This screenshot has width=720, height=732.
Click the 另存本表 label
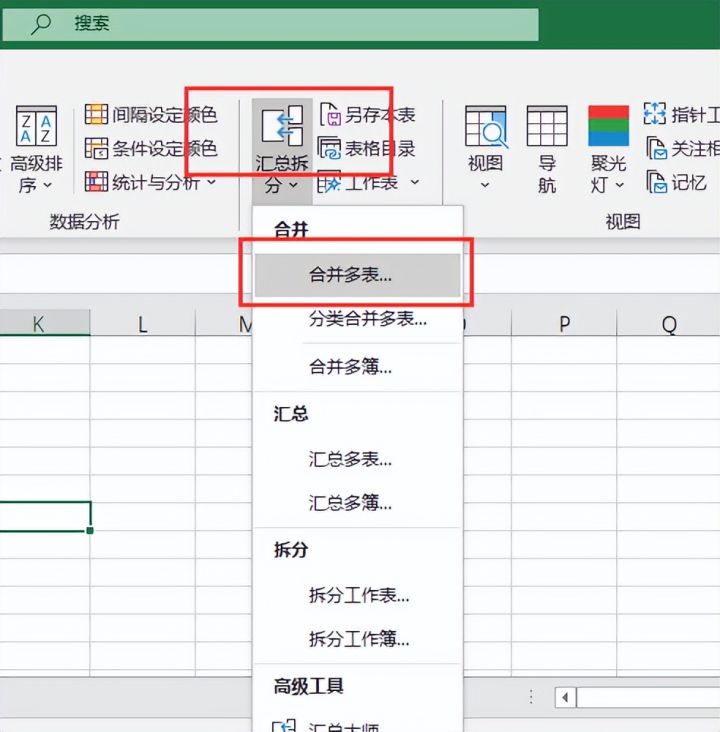(x=380, y=114)
